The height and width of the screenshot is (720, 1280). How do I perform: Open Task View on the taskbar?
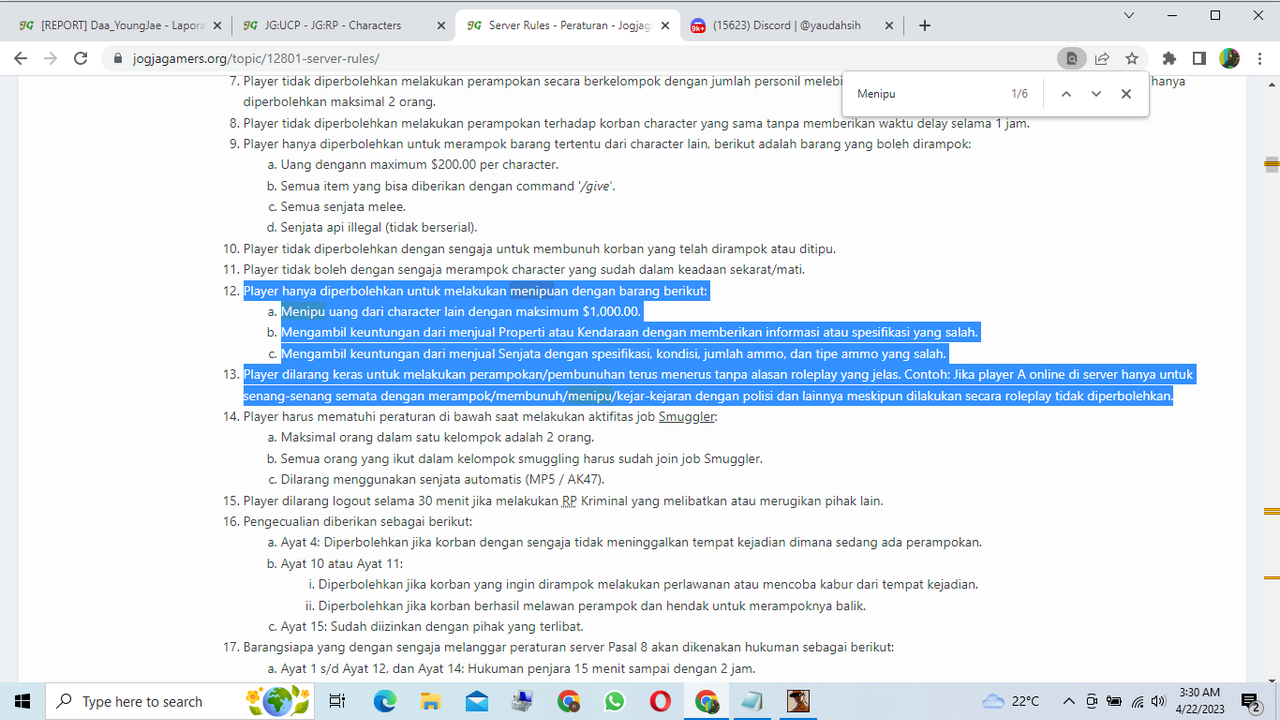coord(337,701)
